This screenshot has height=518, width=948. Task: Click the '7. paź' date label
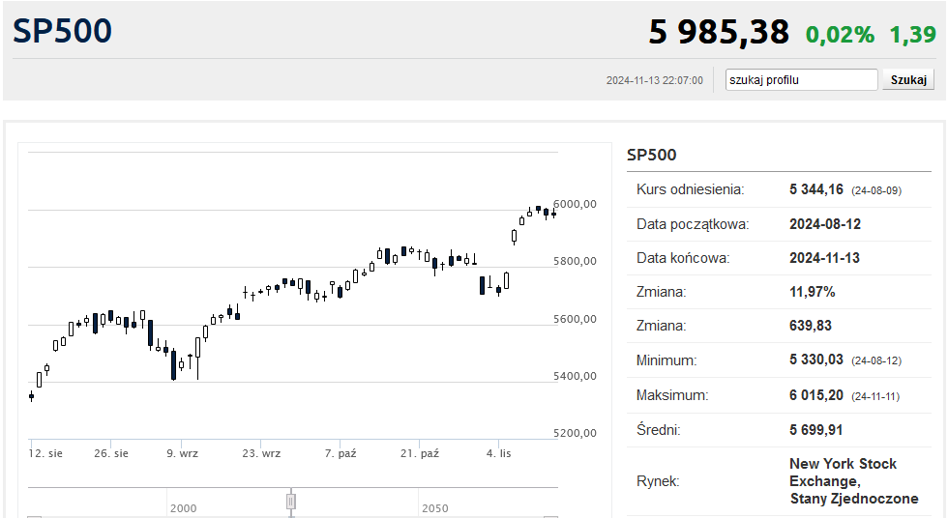(x=340, y=453)
